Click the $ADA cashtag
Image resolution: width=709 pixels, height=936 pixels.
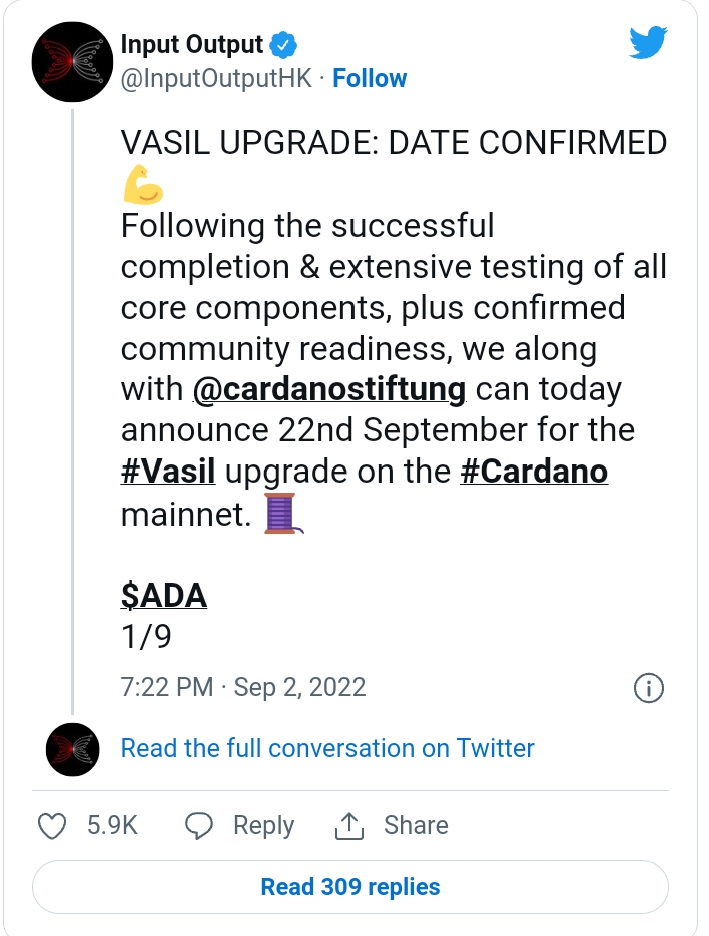164,596
